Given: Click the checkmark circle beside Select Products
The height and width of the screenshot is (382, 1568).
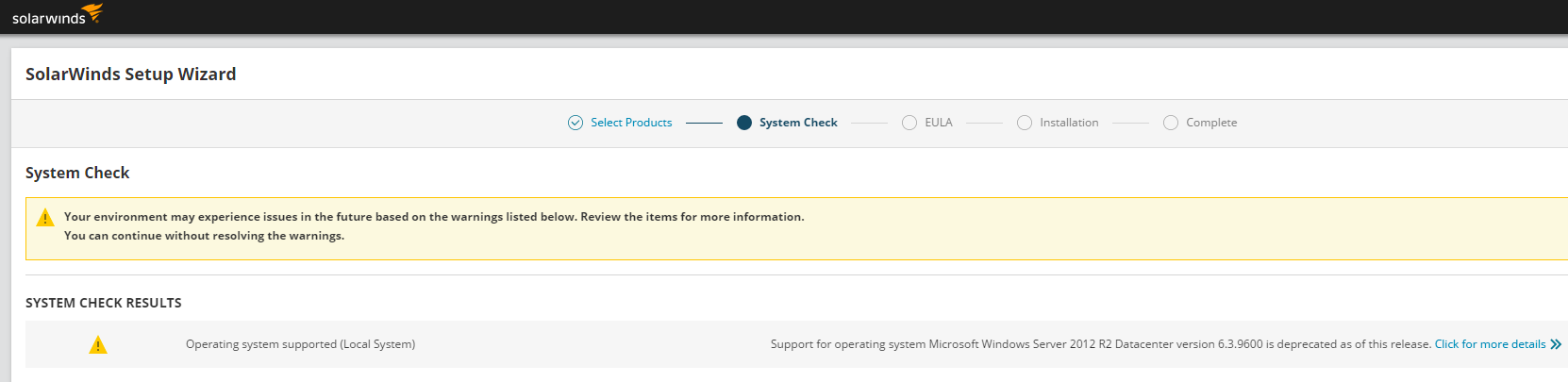Looking at the screenshot, I should (575, 123).
